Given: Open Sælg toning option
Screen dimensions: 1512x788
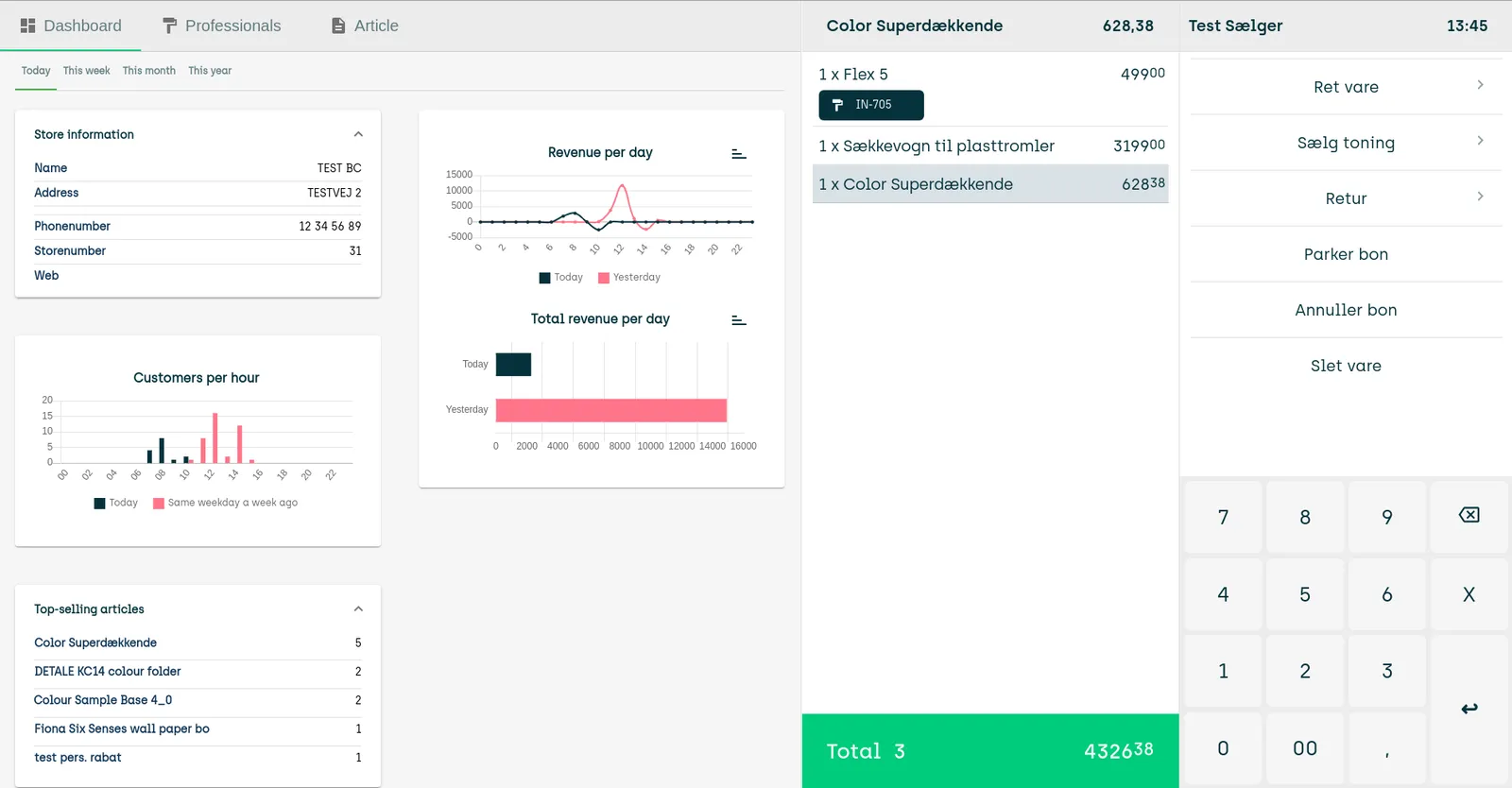Looking at the screenshot, I should pyautogui.click(x=1346, y=143).
